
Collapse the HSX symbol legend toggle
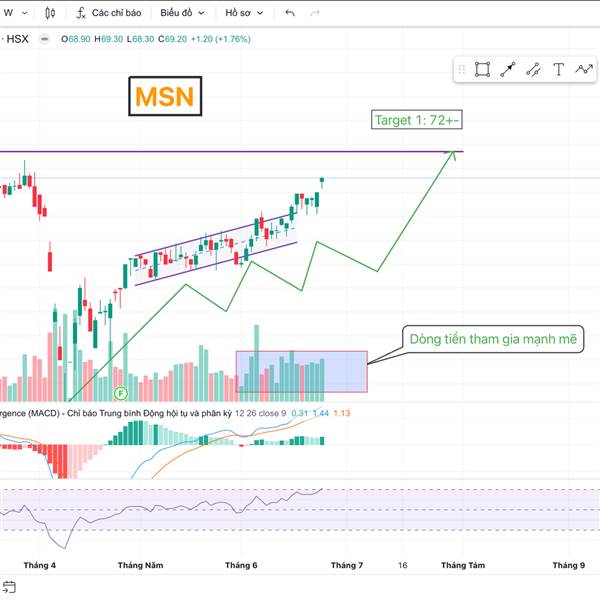click(44, 39)
